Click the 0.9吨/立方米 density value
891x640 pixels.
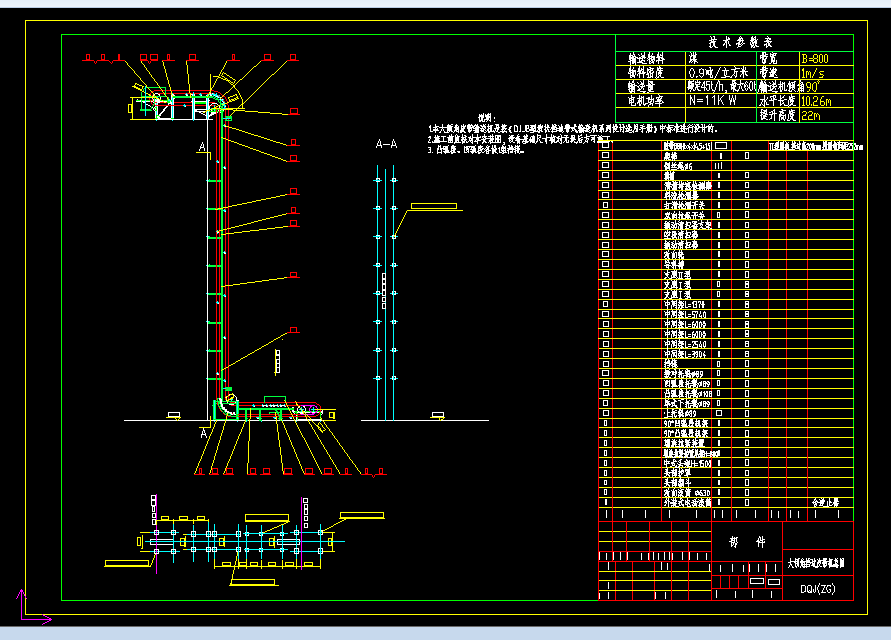(717, 73)
